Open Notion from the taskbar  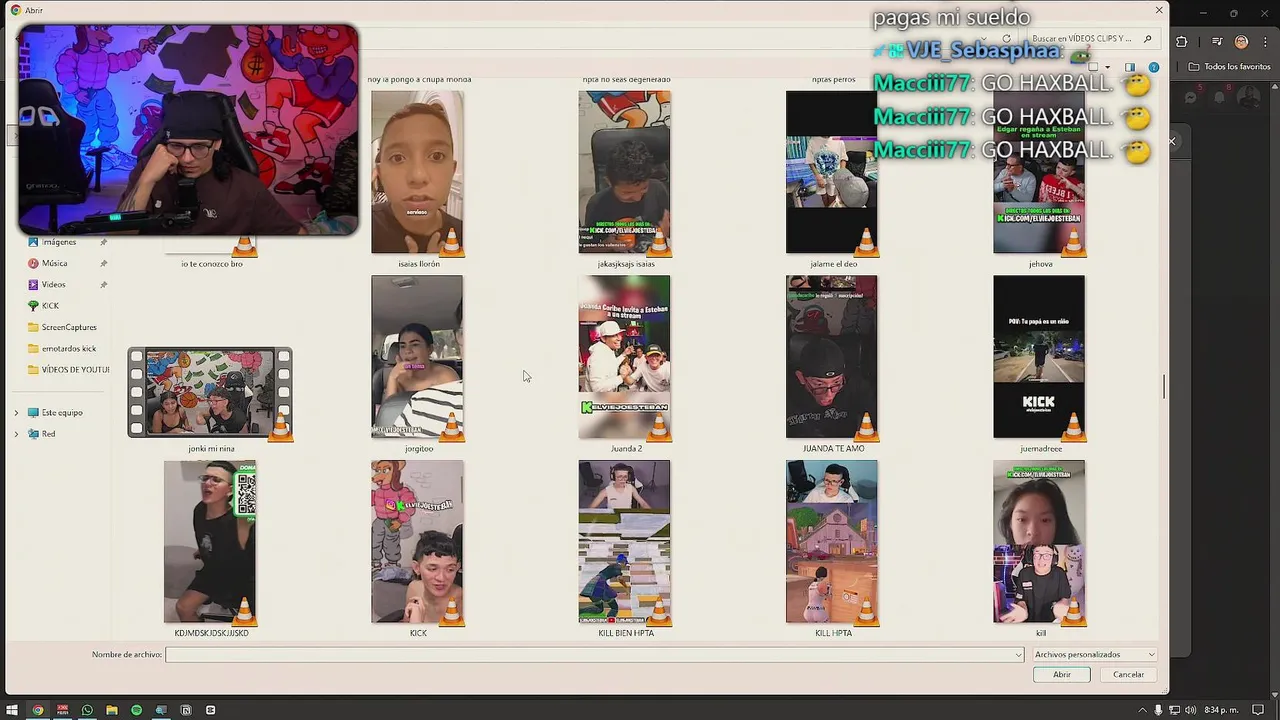click(x=186, y=710)
